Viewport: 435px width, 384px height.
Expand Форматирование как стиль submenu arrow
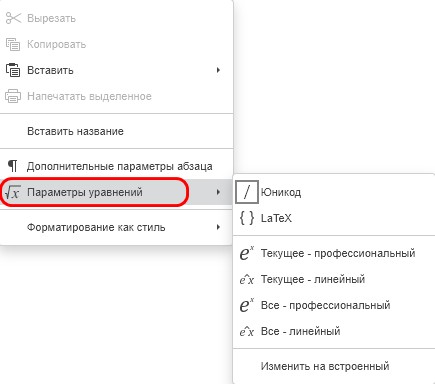coord(218,227)
